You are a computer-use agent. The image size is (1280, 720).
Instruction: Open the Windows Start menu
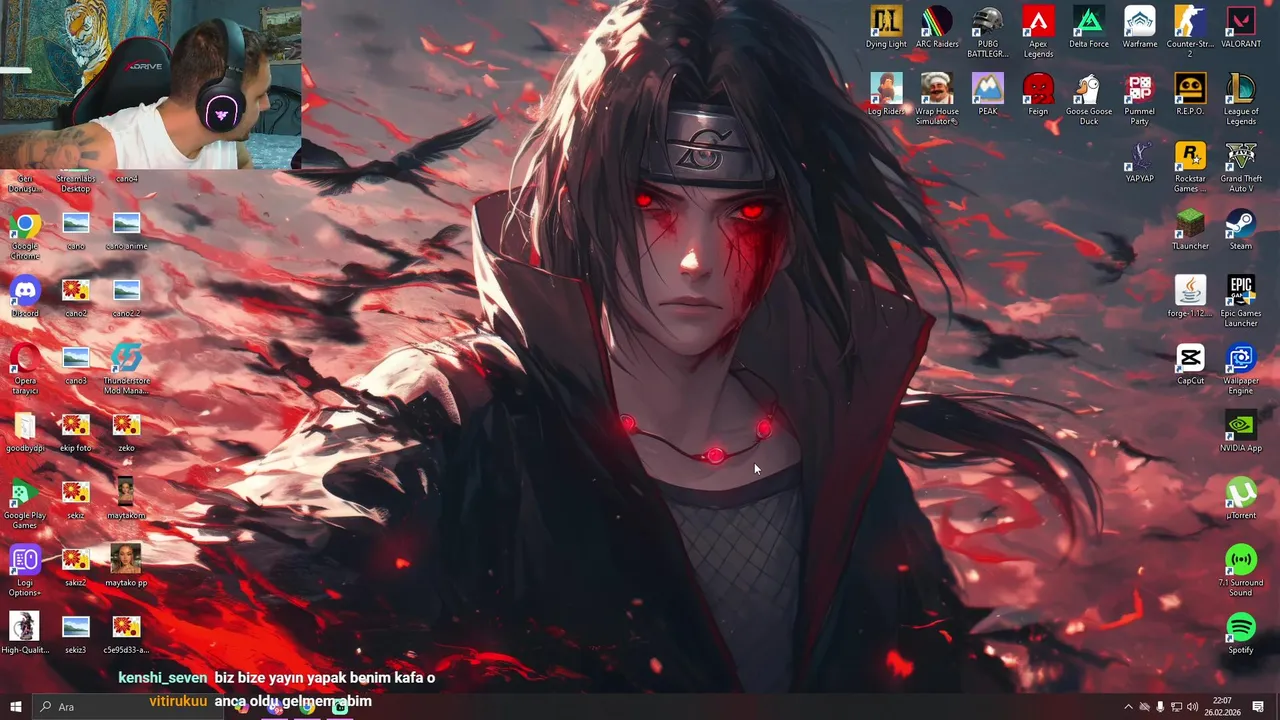[x=15, y=707]
